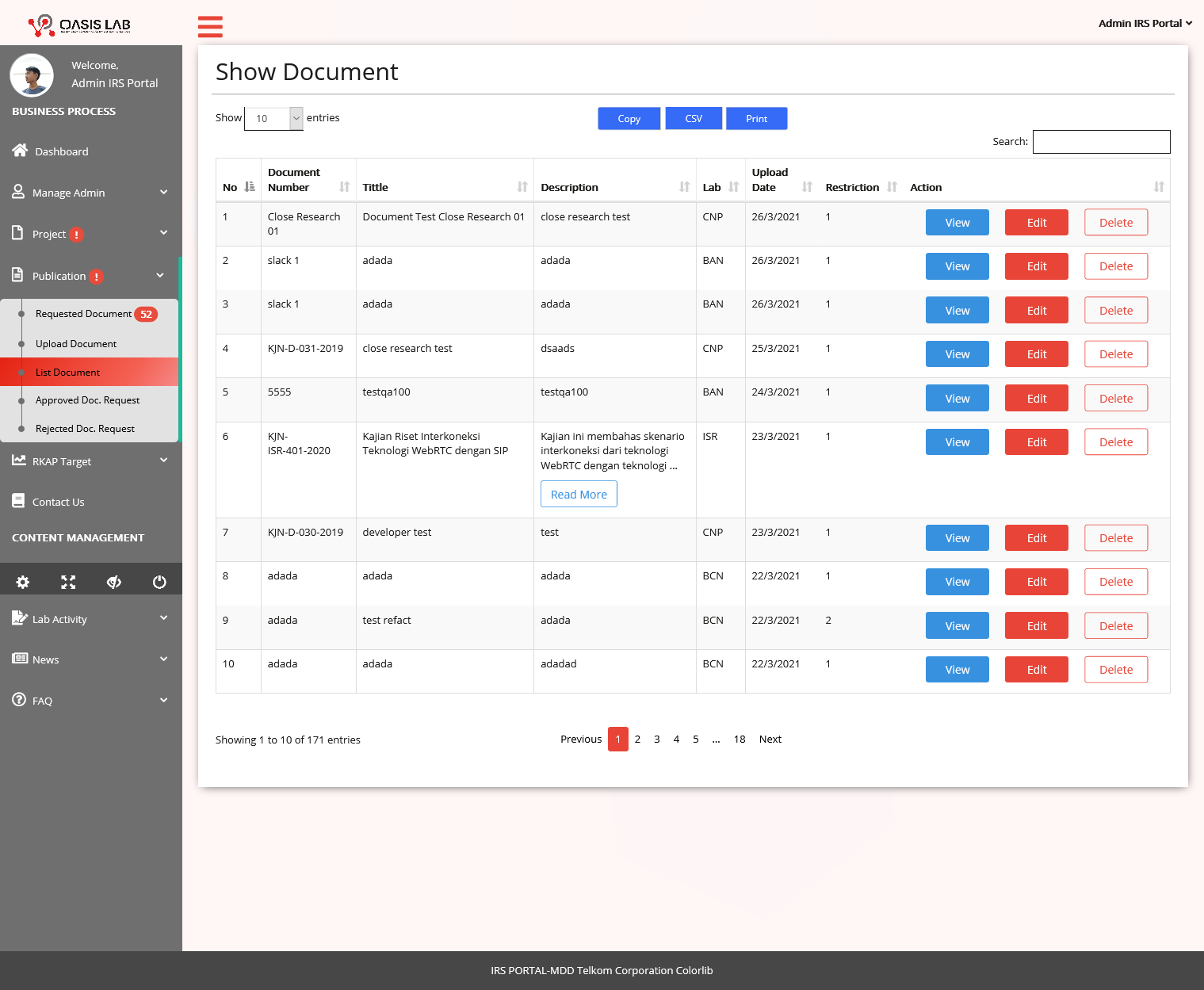Viewport: 1204px width, 990px height.
Task: Sort table by No column
Action: pos(250,187)
